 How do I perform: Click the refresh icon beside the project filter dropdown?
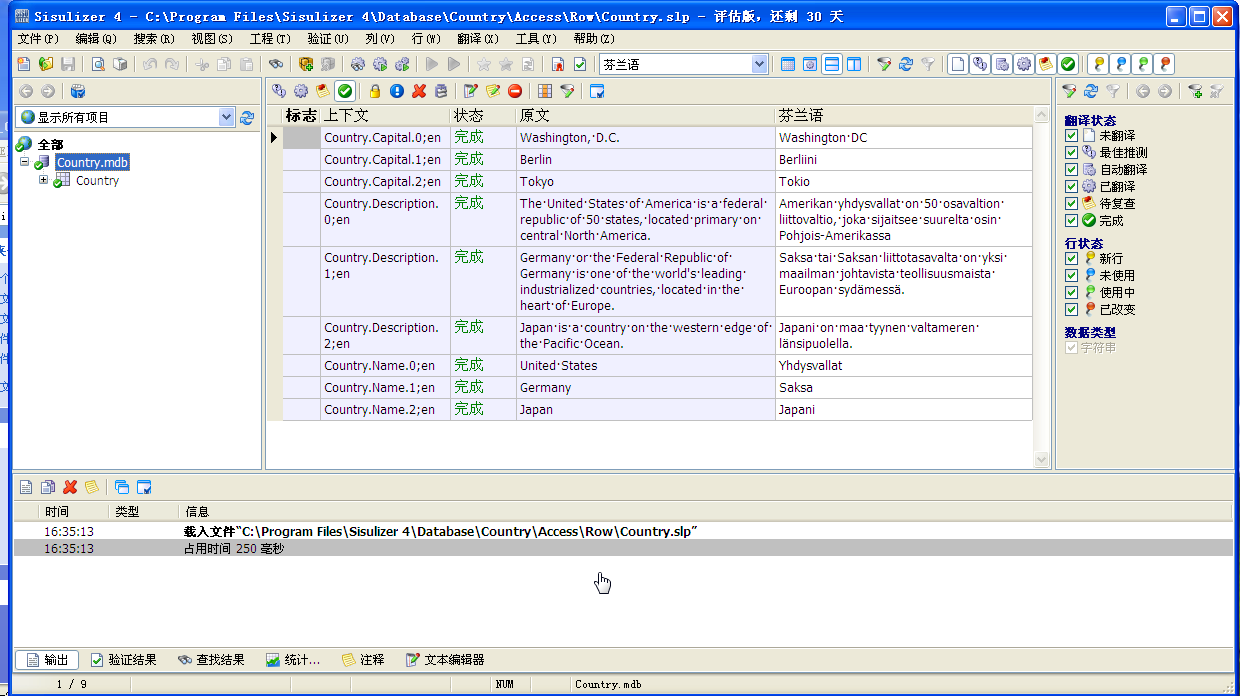(x=247, y=117)
